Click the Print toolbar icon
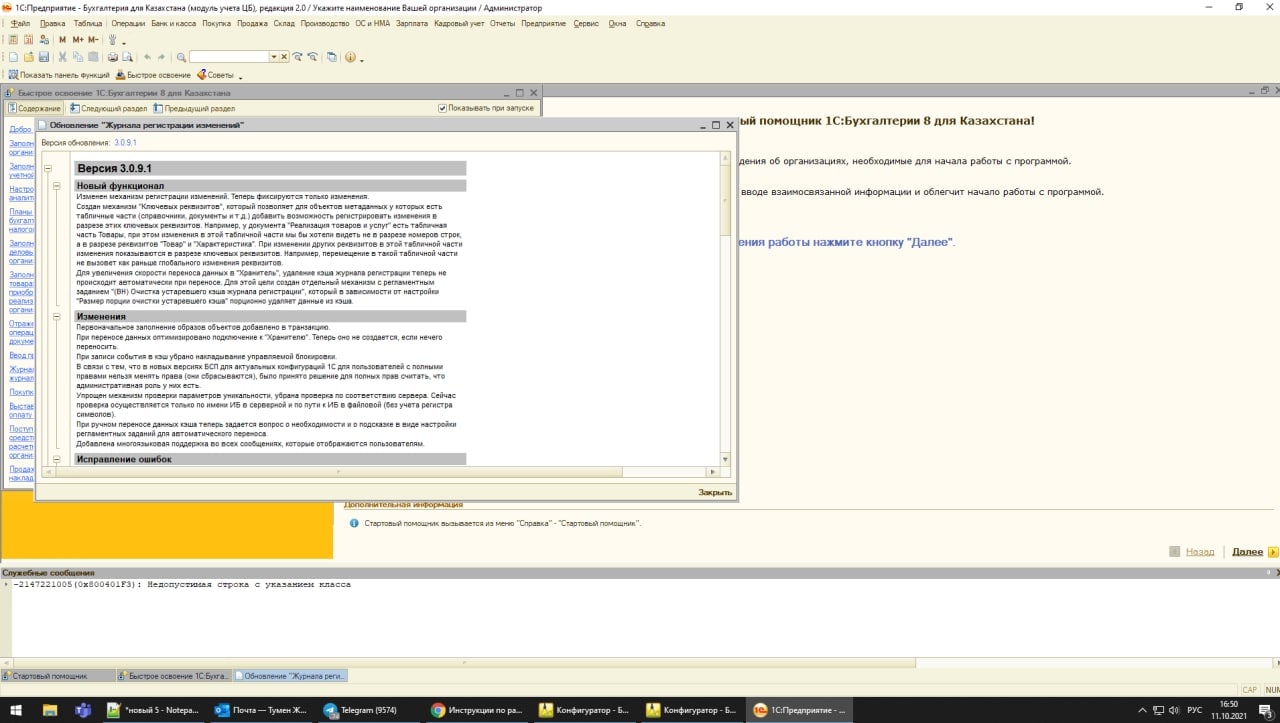 112,57
